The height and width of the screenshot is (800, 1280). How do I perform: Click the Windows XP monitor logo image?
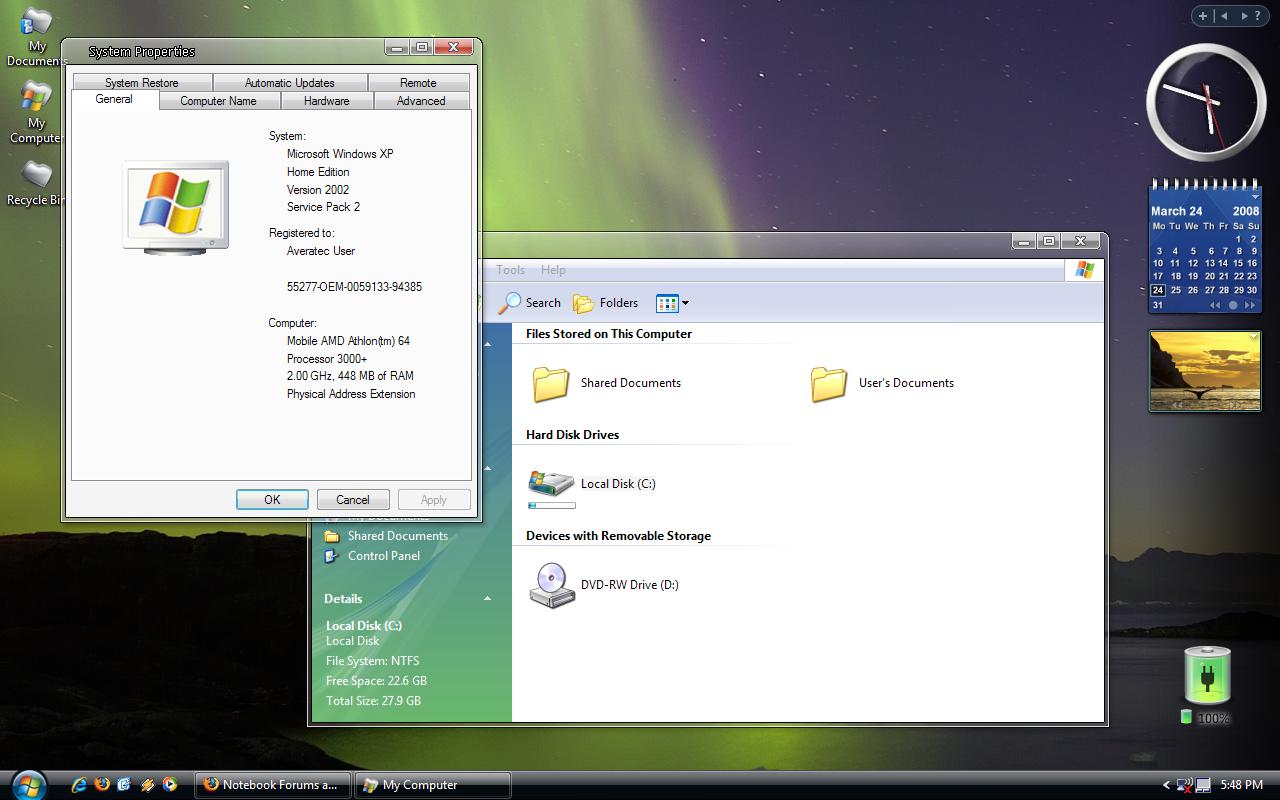(x=176, y=207)
